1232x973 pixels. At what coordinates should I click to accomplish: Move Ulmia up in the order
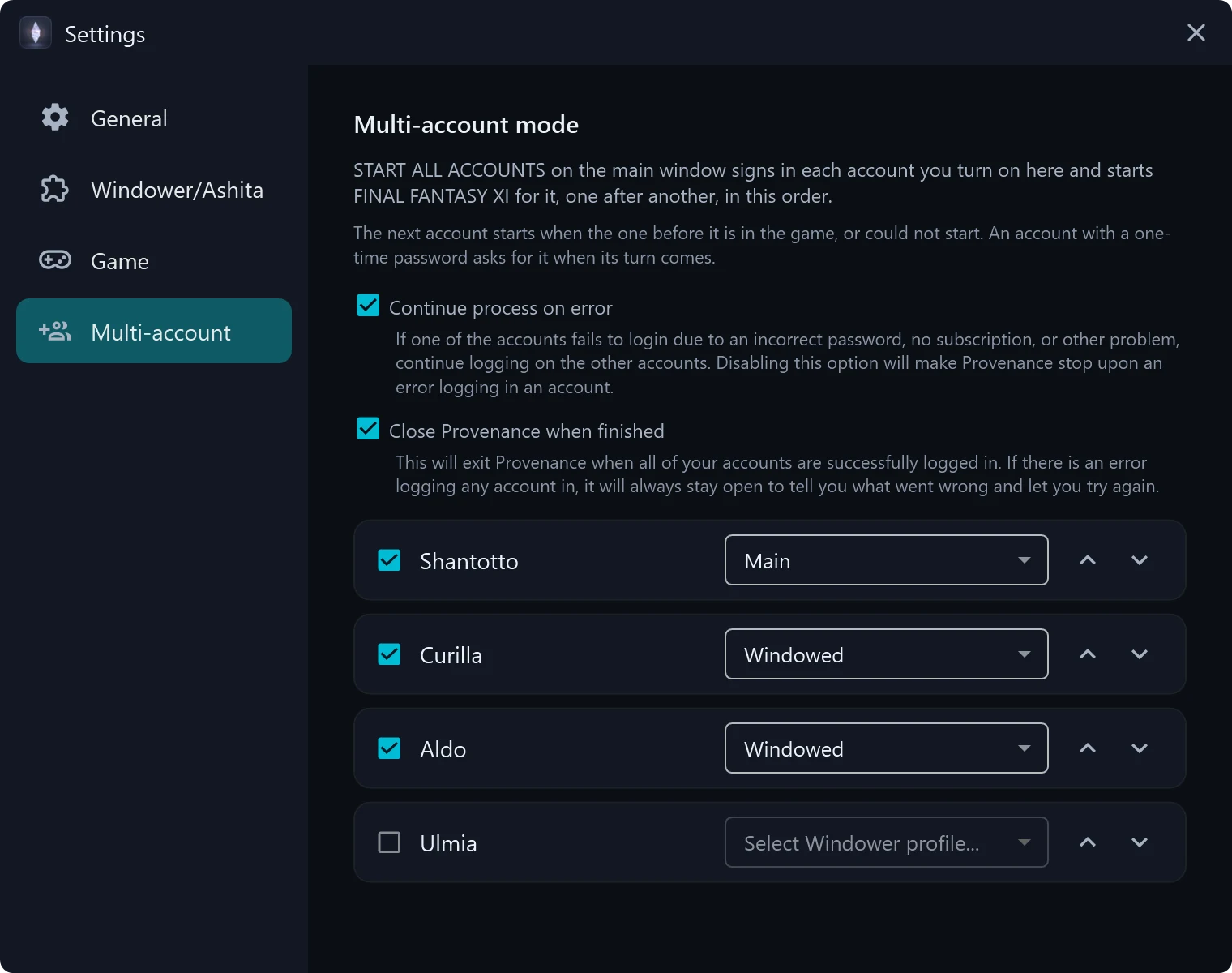coord(1088,842)
